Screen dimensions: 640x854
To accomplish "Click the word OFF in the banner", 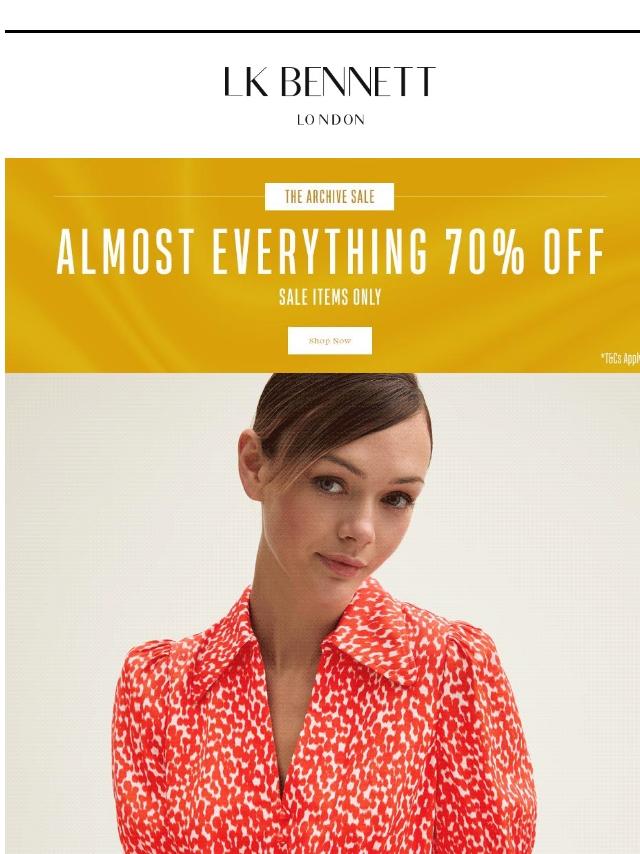I will click(574, 252).
